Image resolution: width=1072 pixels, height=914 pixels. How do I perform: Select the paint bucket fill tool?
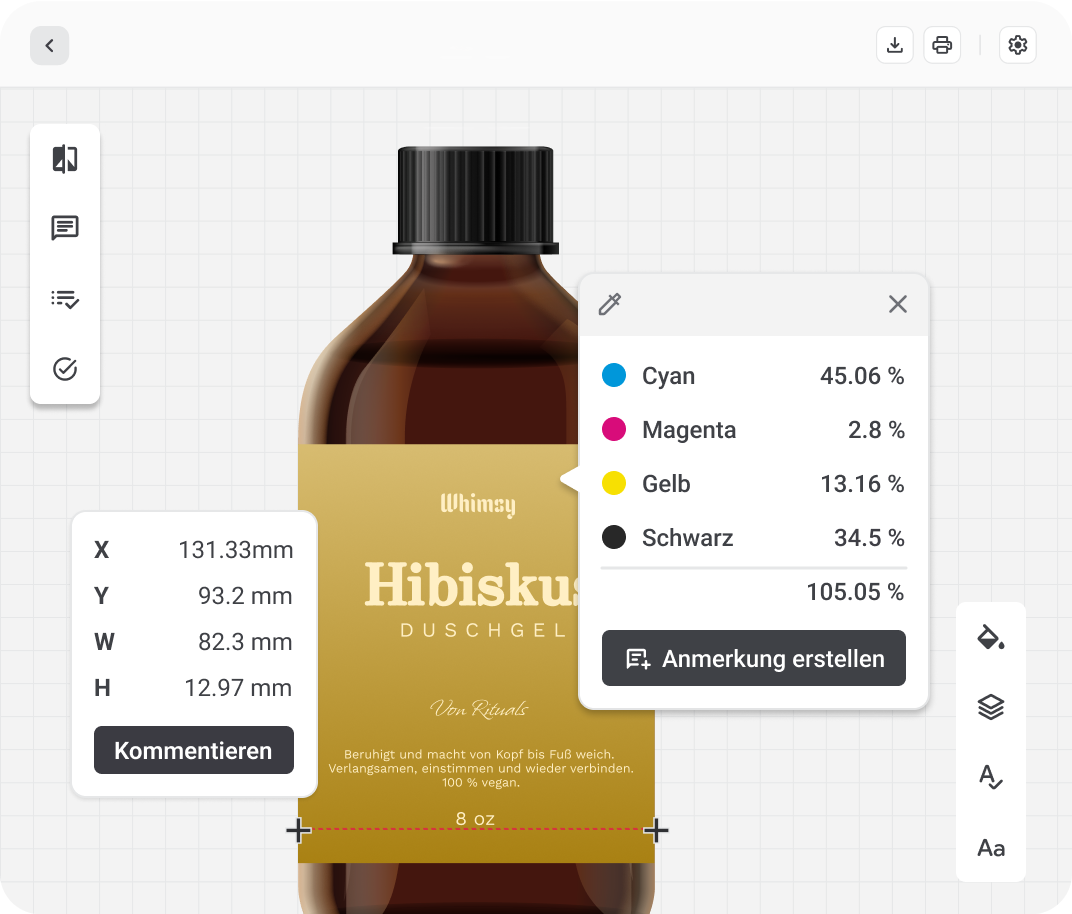[990, 637]
